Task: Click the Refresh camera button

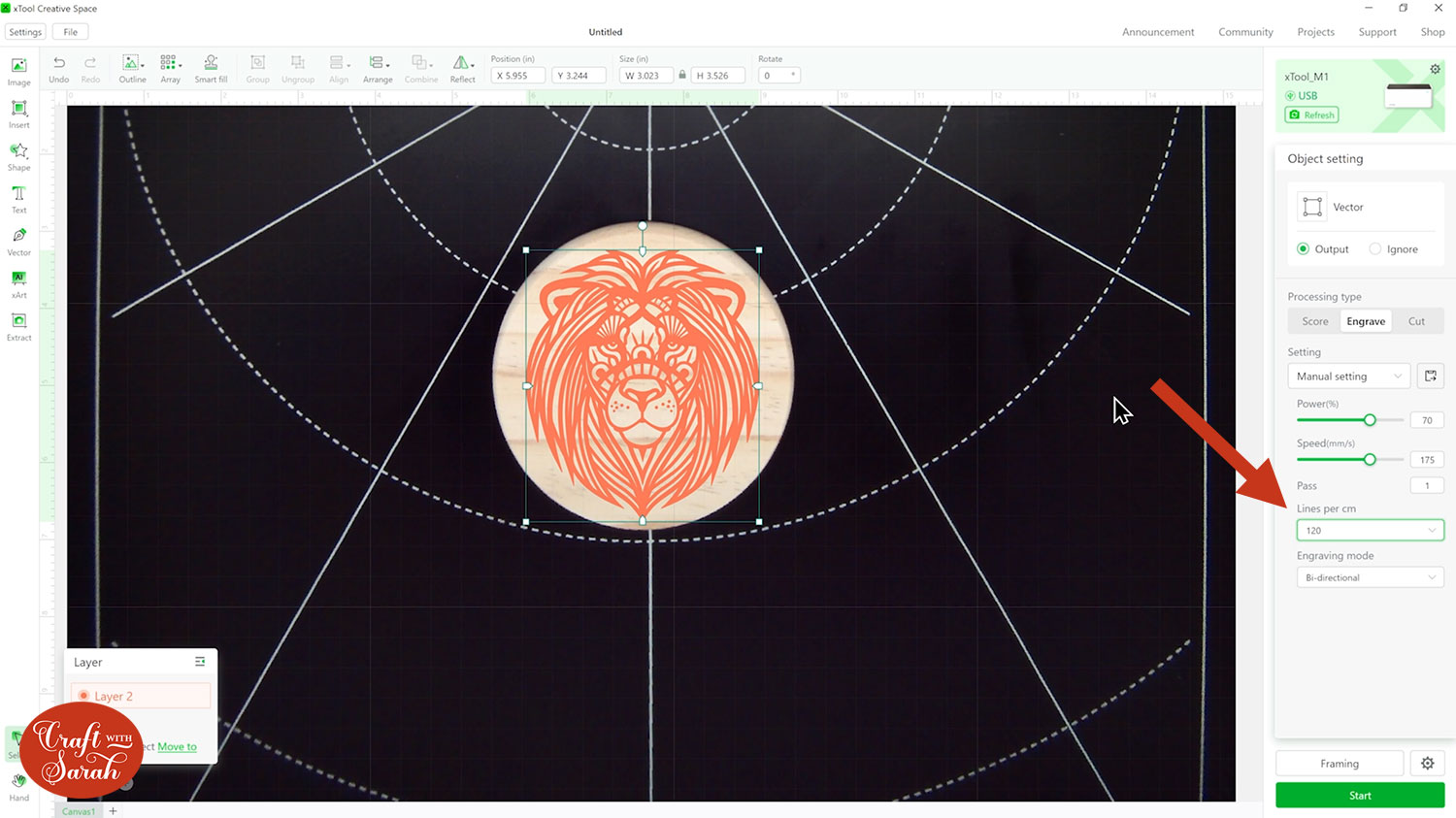Action: (1312, 115)
